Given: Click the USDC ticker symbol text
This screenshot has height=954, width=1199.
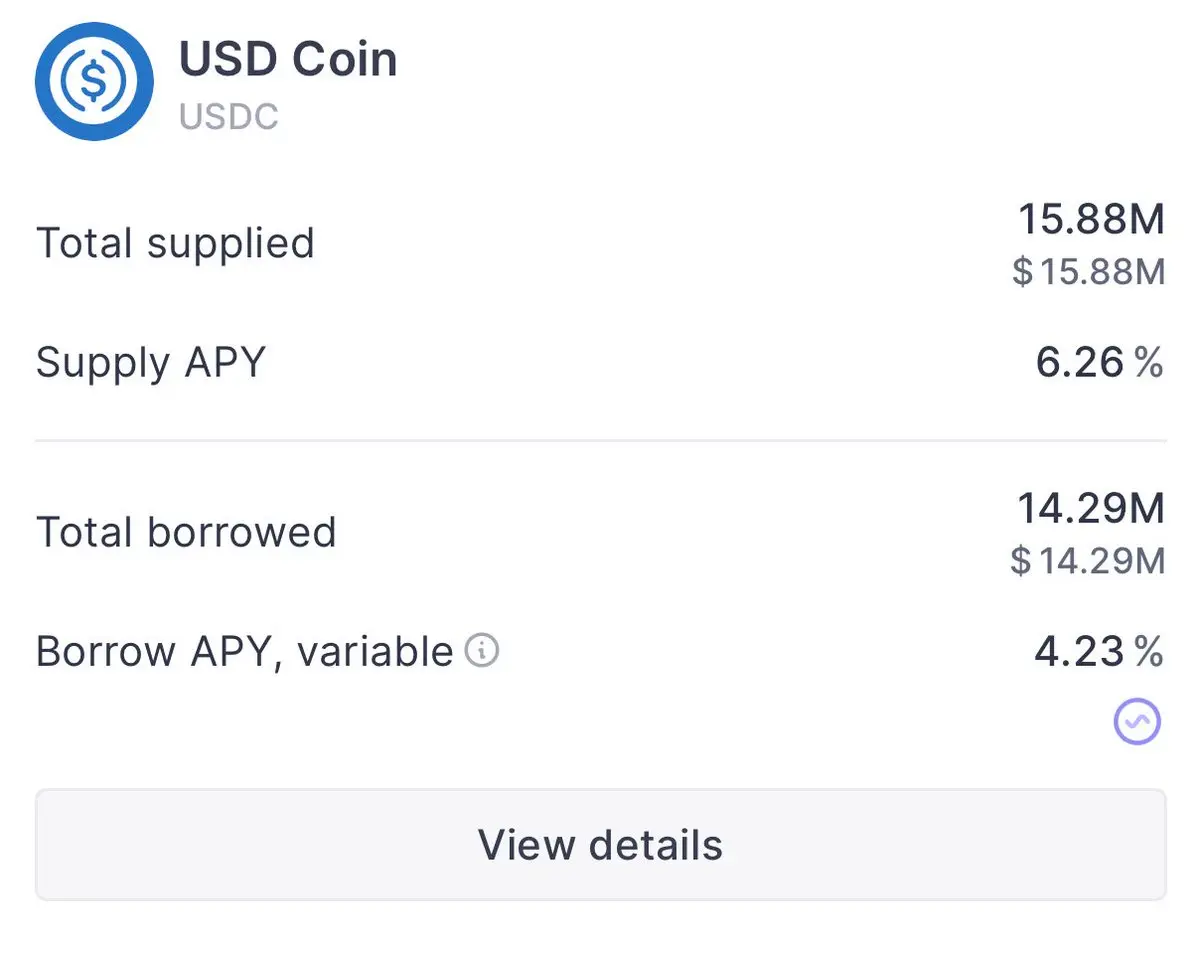Looking at the screenshot, I should point(229,117).
